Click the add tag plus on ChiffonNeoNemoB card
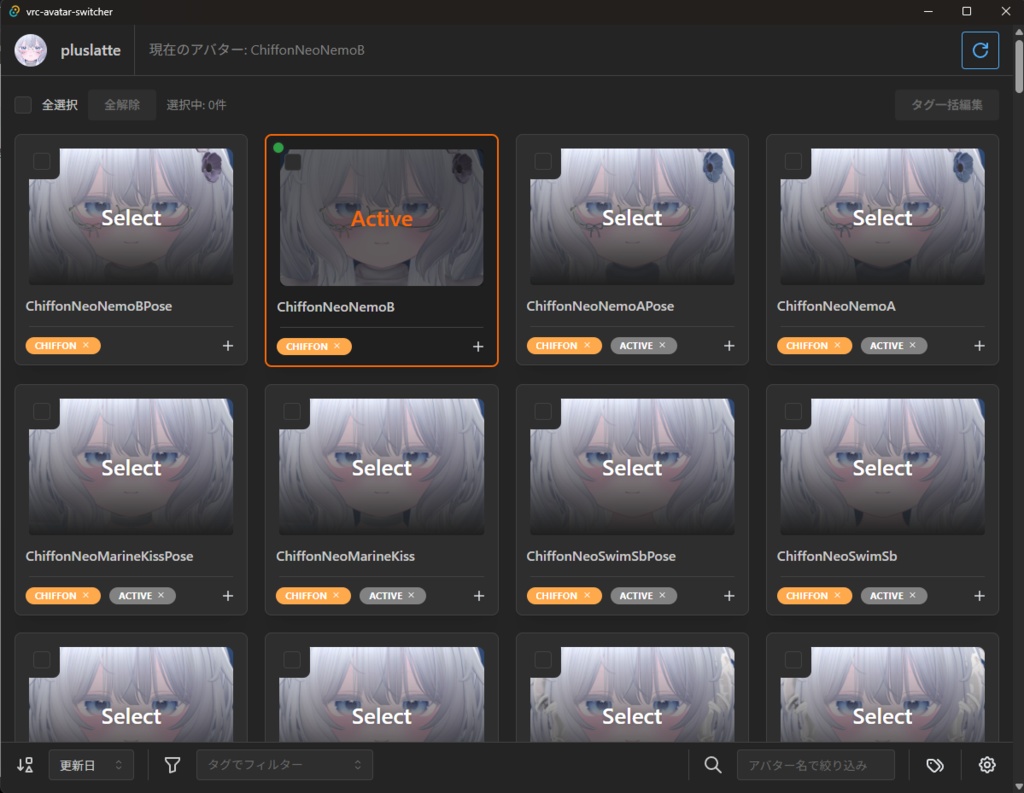1024x793 pixels. [x=478, y=346]
